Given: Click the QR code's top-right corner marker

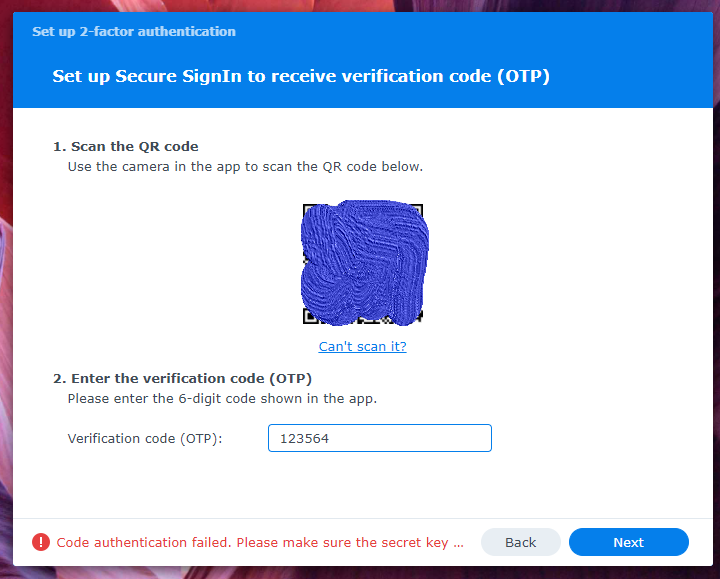Looking at the screenshot, I should coord(418,209).
